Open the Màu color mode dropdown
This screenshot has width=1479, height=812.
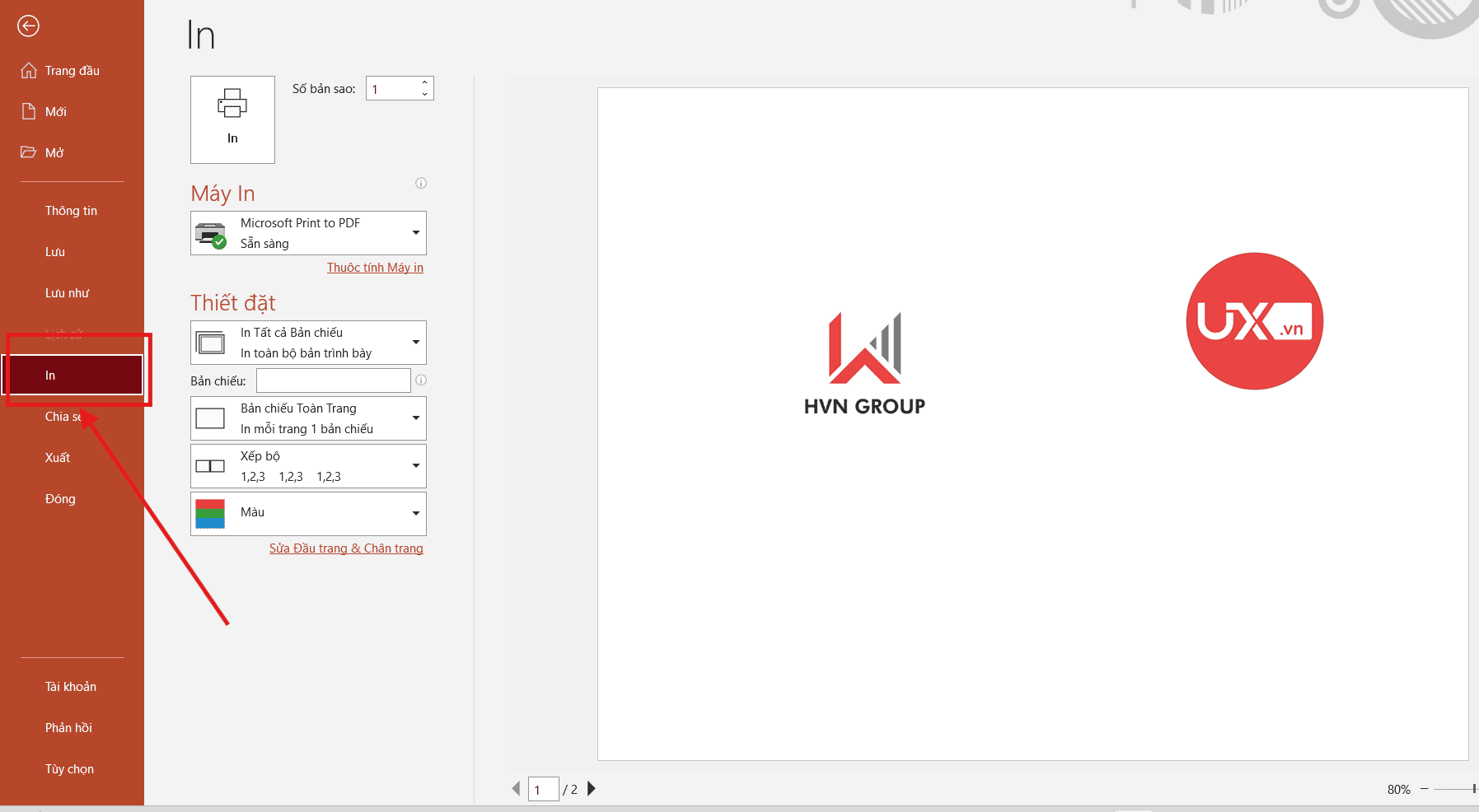pos(415,514)
